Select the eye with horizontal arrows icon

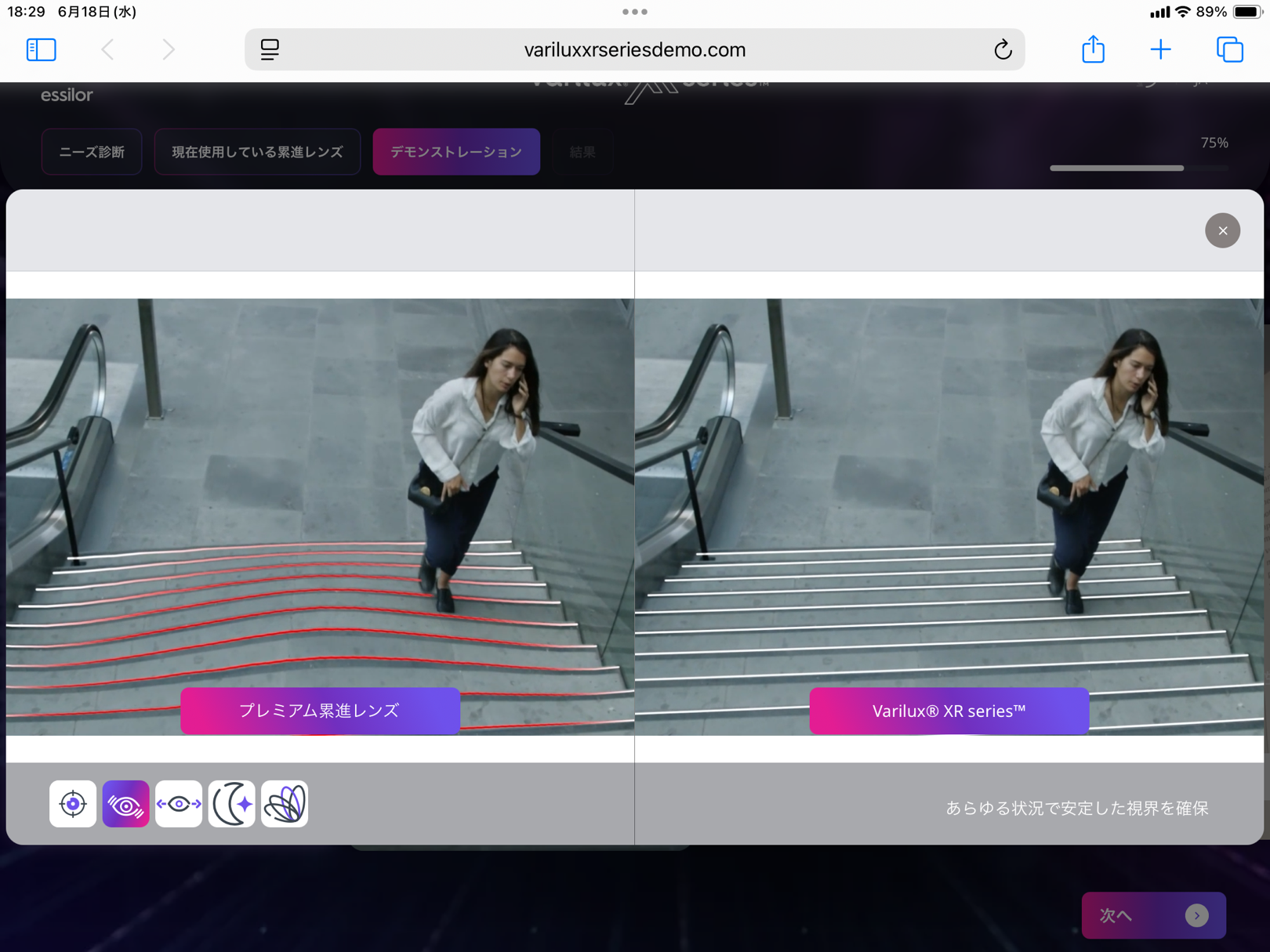point(179,804)
